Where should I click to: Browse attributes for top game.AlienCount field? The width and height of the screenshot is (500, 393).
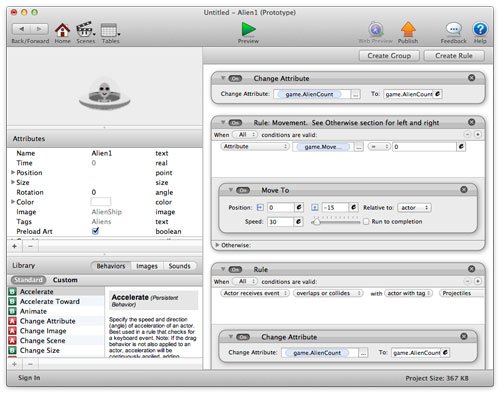(356, 94)
